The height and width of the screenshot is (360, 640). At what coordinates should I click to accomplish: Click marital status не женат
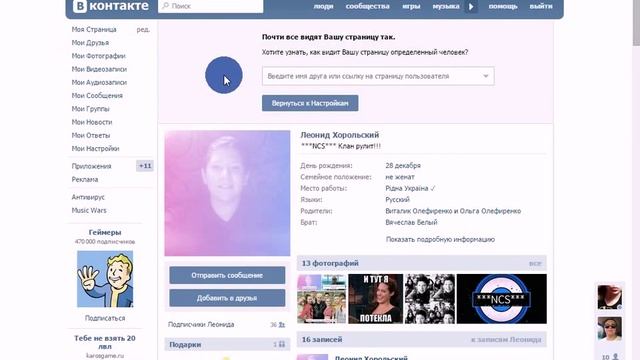[x=400, y=177]
